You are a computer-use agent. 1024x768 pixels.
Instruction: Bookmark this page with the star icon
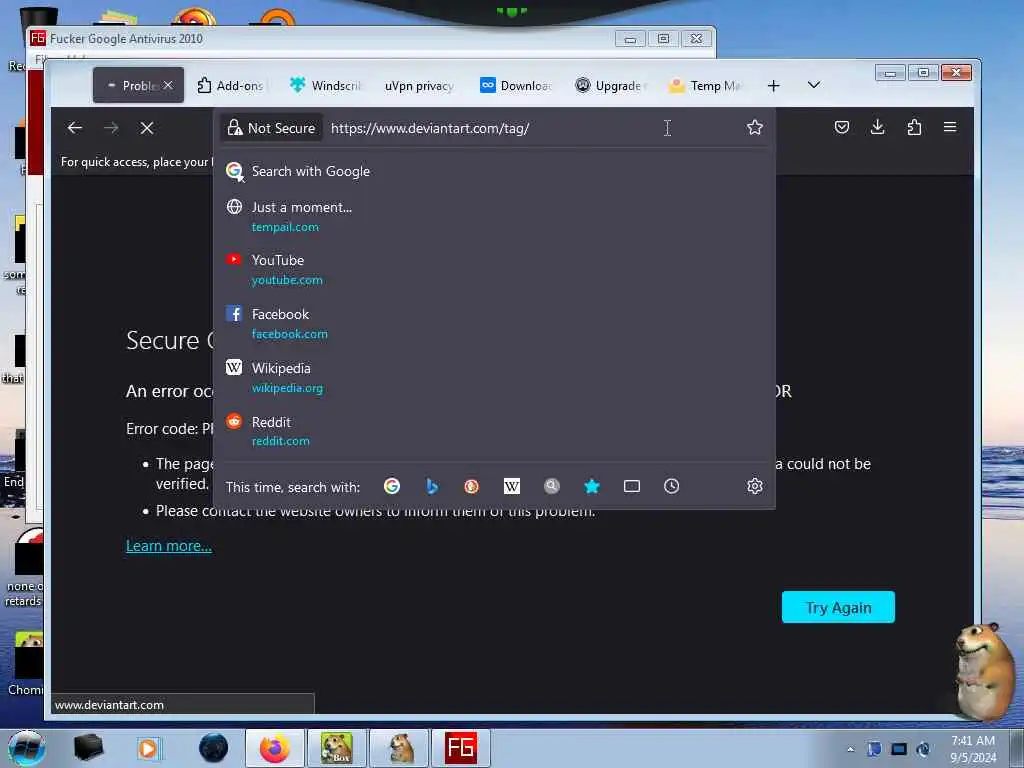(x=755, y=127)
